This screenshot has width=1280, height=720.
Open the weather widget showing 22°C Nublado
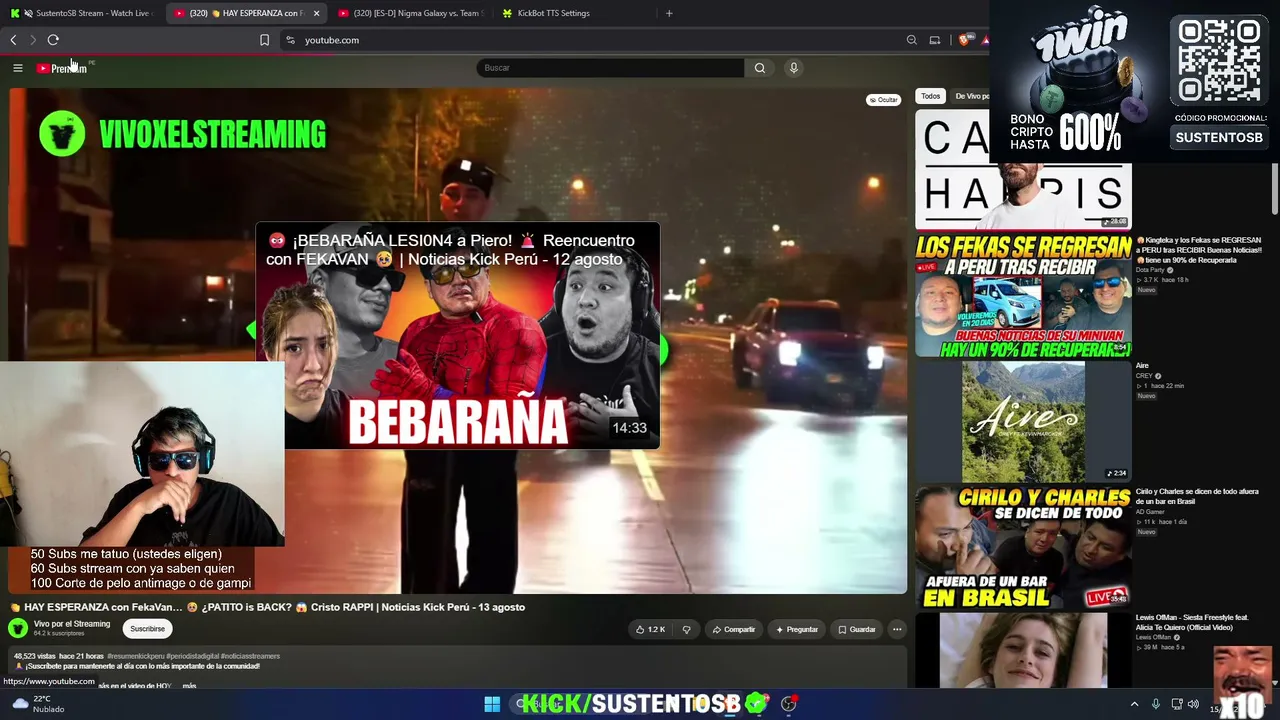click(38, 704)
